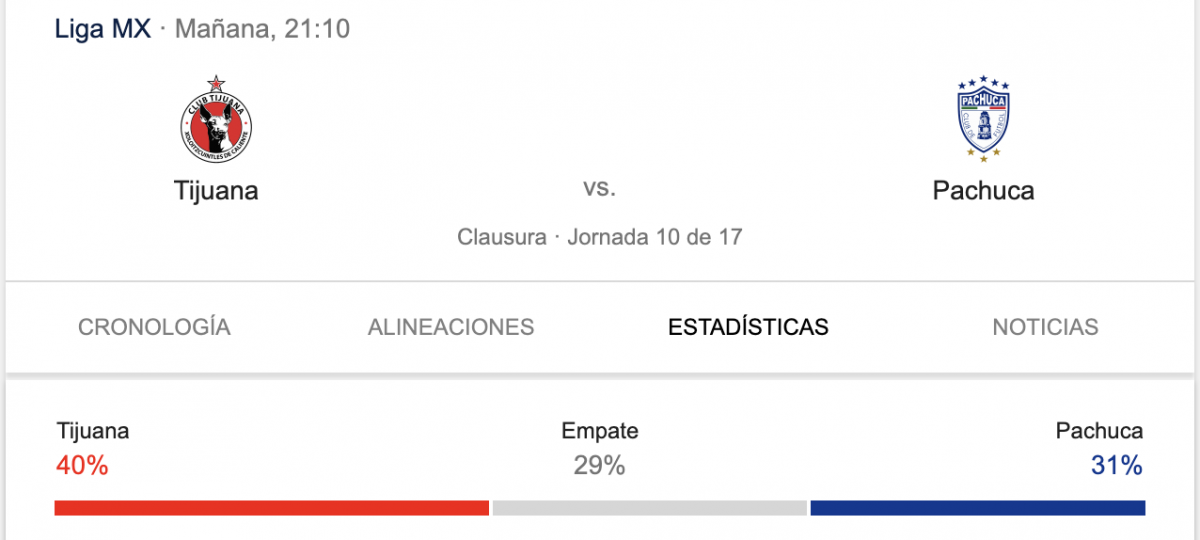Image resolution: width=1200 pixels, height=540 pixels.
Task: Go to the Noticias tab
Action: 1045,327
